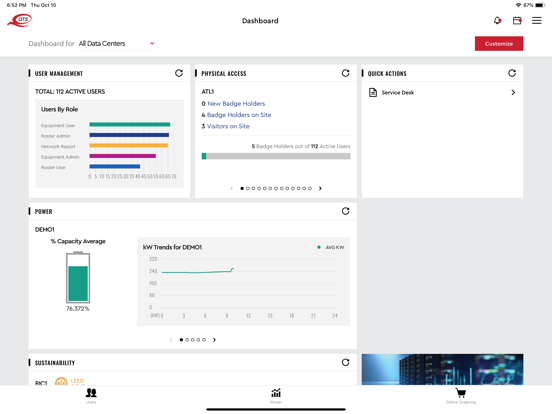Viewport: 552px width, 414px height.
Task: Expand the All Data Centers dropdown
Action: coord(116,43)
